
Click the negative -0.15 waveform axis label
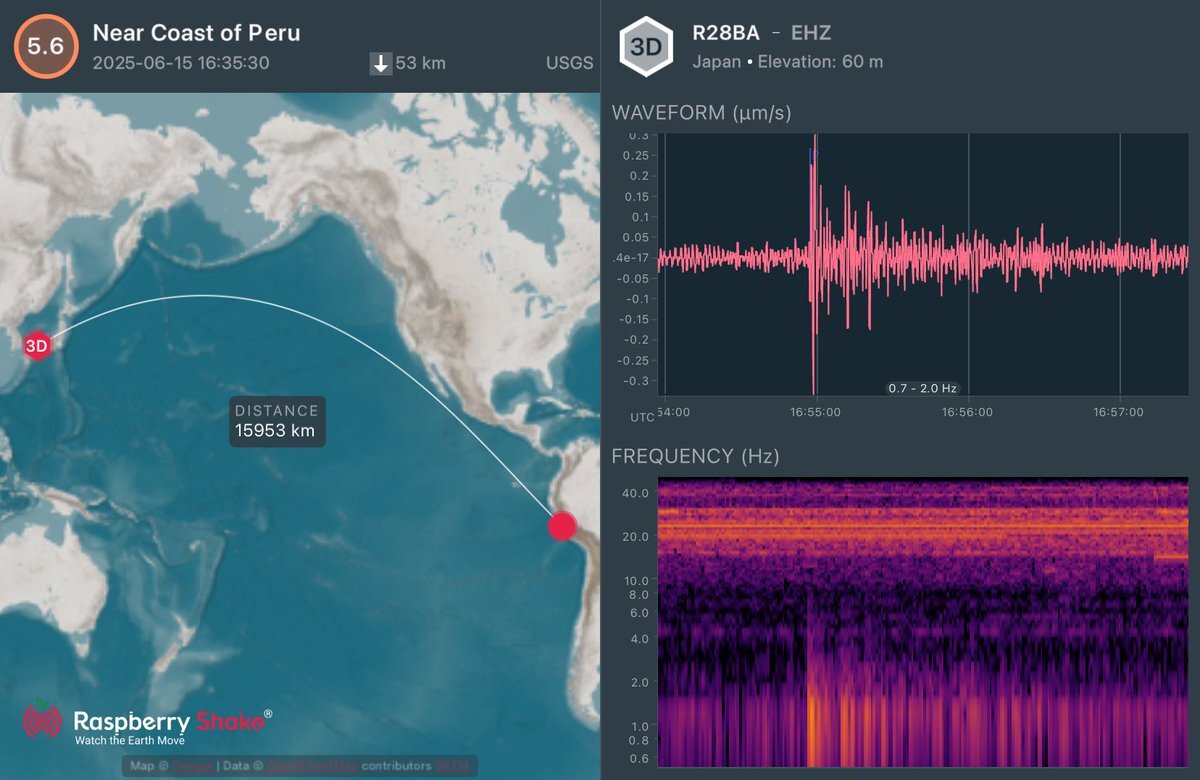(x=632, y=320)
